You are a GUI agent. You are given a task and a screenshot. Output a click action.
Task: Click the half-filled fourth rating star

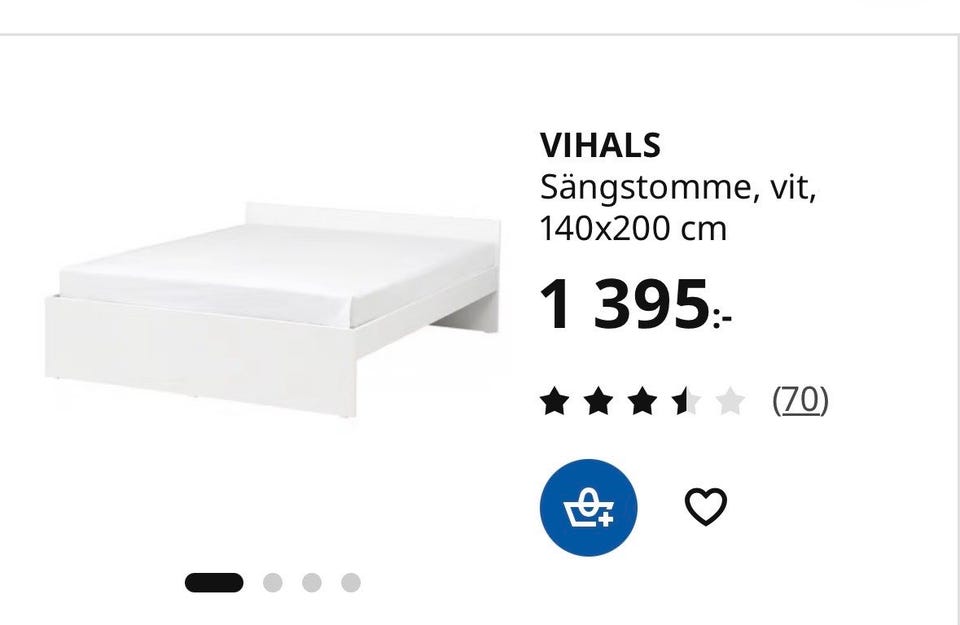tap(686, 401)
